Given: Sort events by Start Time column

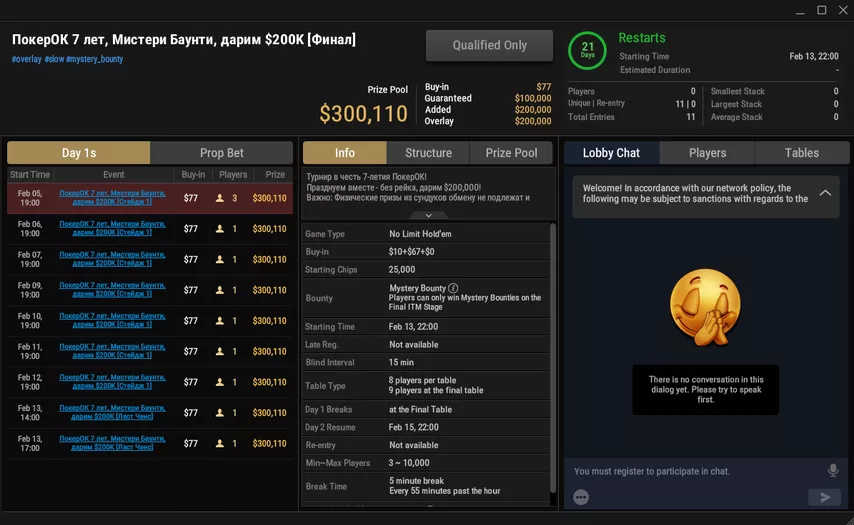Looking at the screenshot, I should (x=30, y=175).
